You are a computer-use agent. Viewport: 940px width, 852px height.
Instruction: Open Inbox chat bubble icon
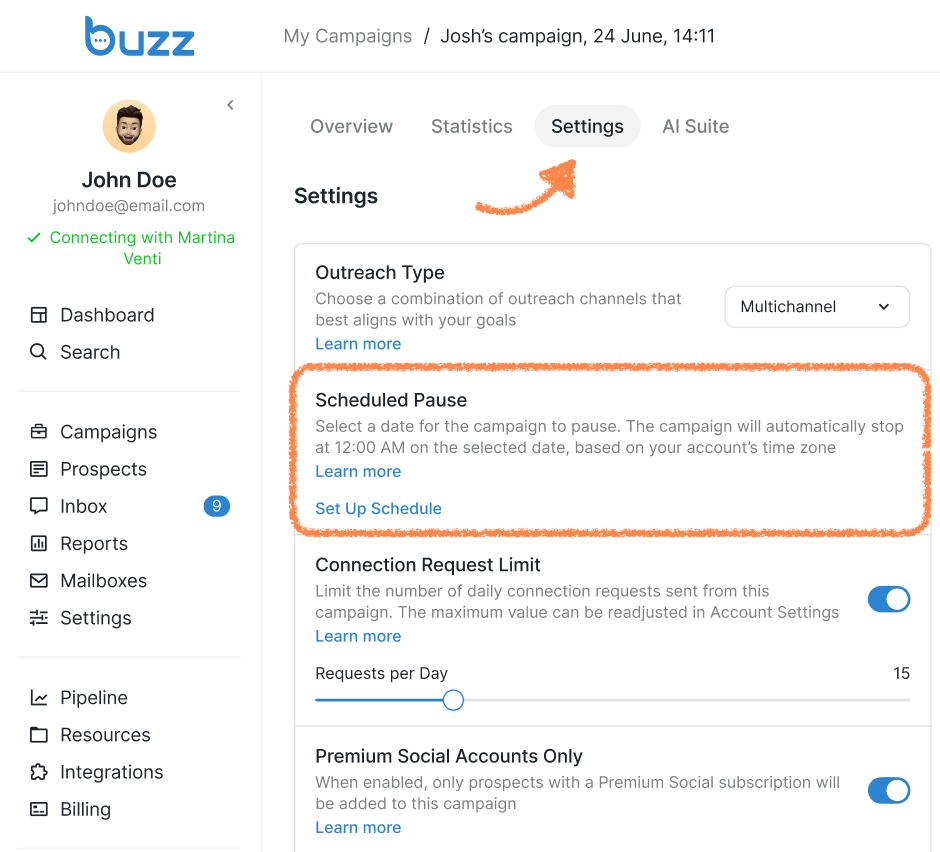click(39, 506)
